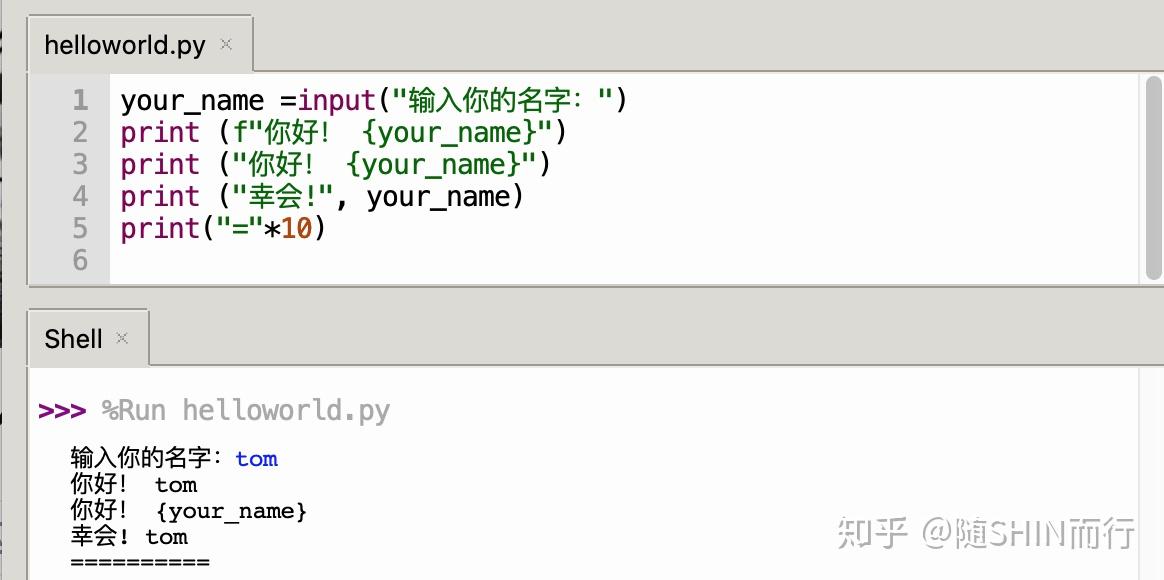Click the print statement on line 3

point(159,164)
